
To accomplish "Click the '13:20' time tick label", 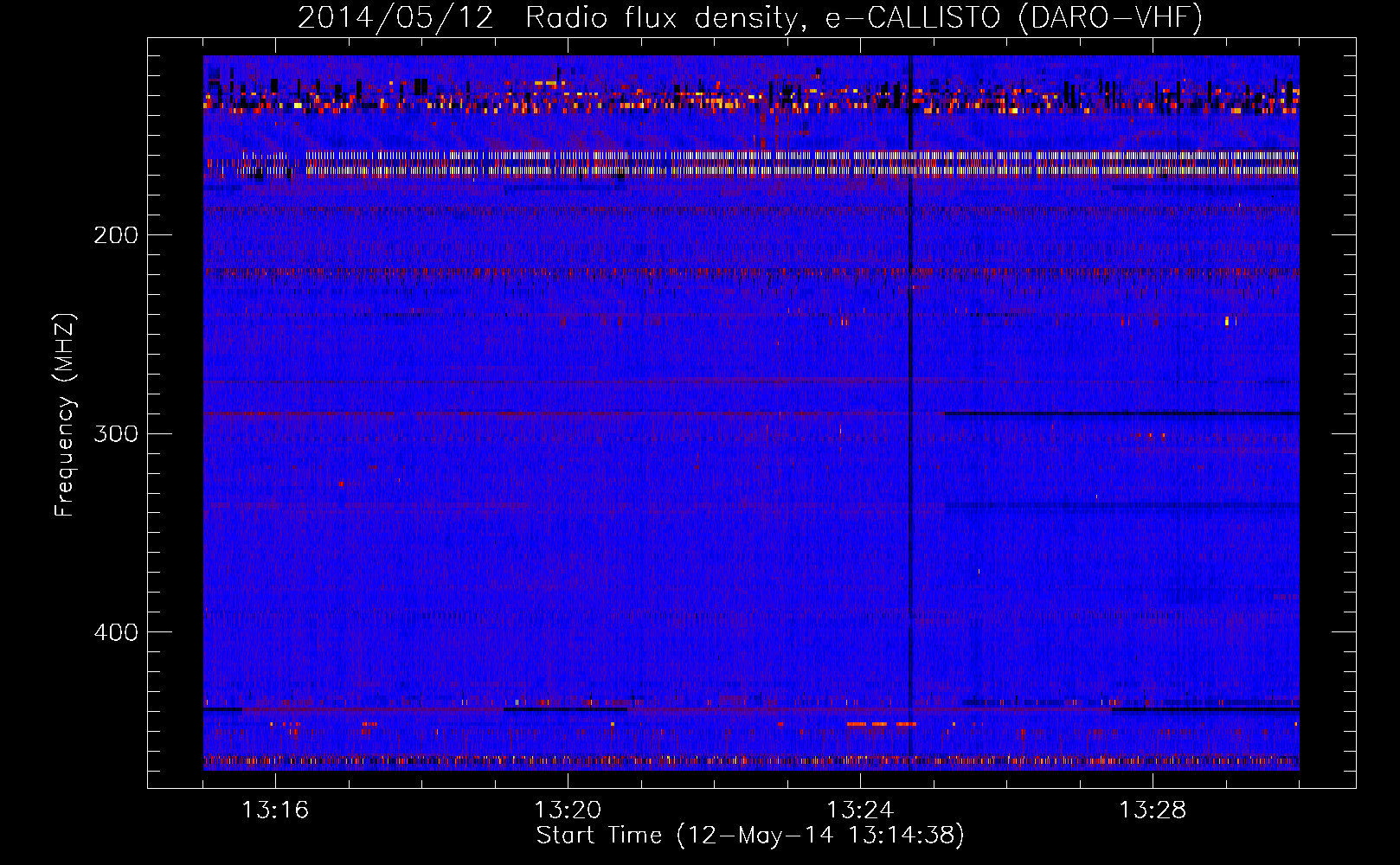I will (568, 811).
